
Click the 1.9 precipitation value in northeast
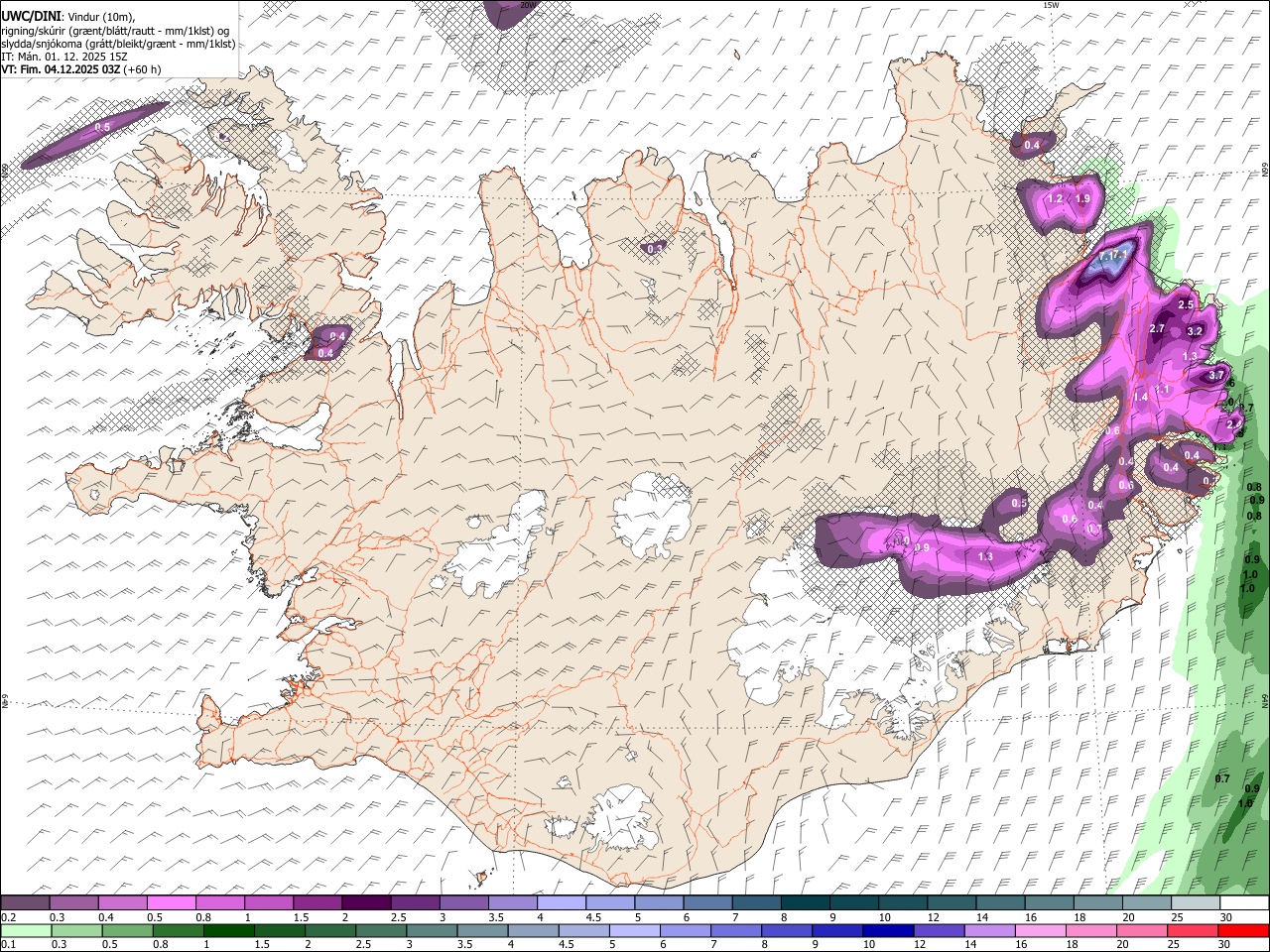pos(1082,199)
